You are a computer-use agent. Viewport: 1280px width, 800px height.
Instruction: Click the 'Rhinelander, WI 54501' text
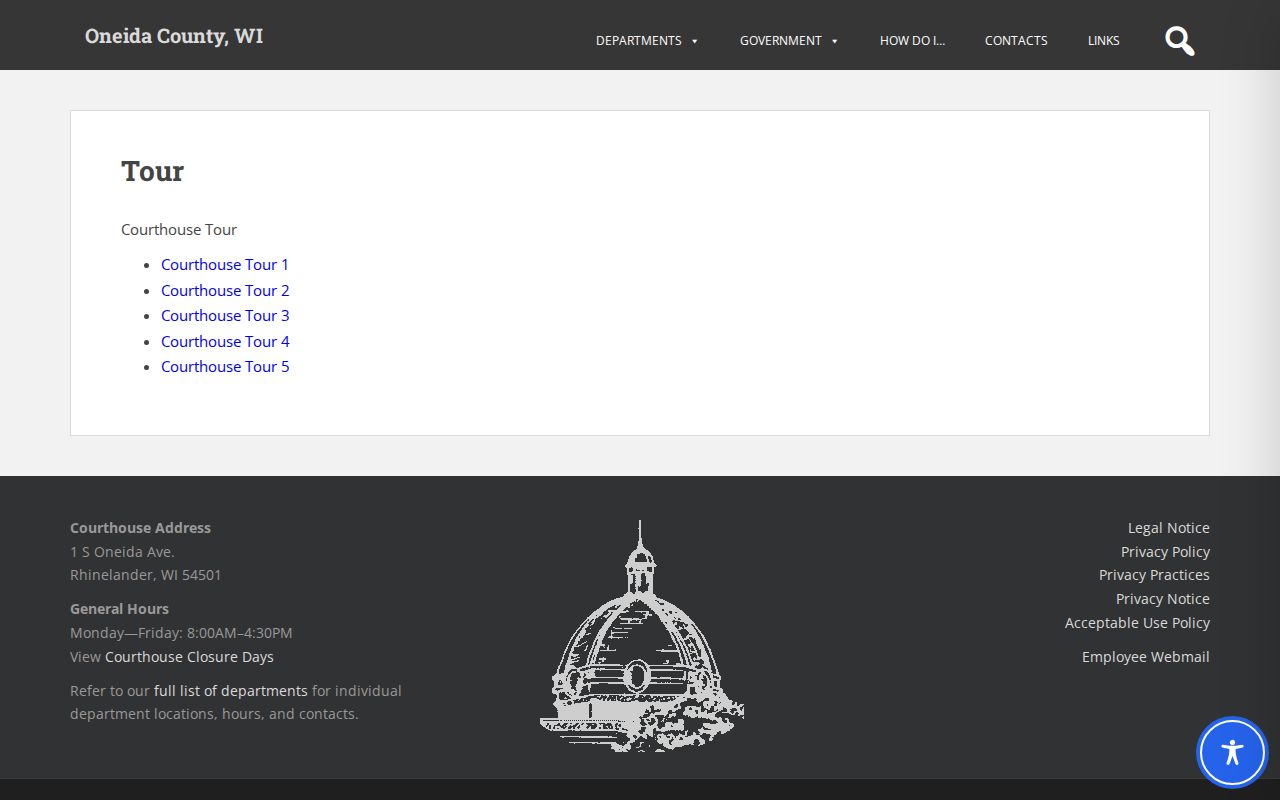(x=146, y=575)
